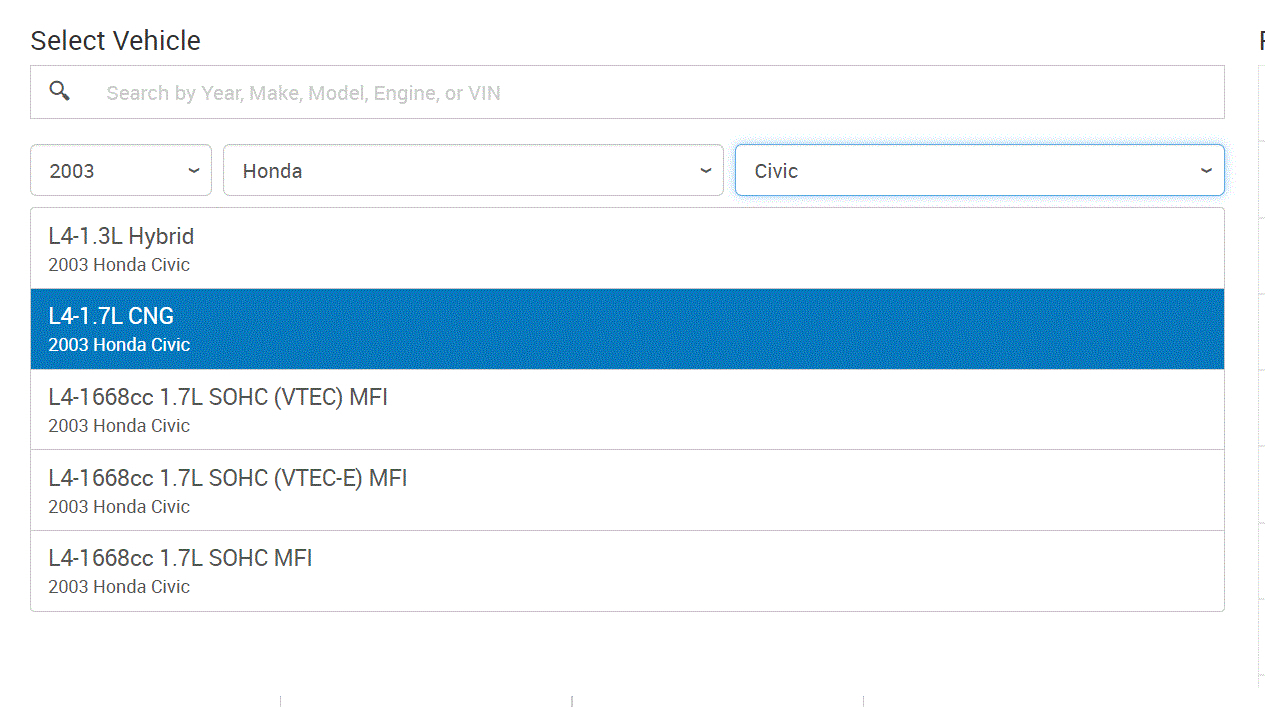Select the highlighted L4-1.7L CNG engine

point(627,329)
